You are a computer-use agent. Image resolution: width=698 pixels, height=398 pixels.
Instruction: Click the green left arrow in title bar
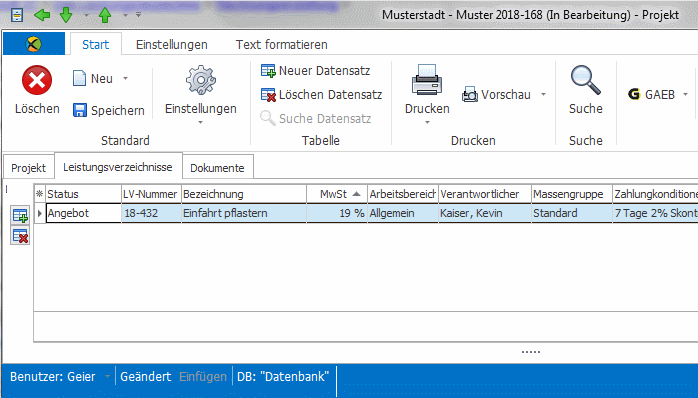click(x=42, y=15)
